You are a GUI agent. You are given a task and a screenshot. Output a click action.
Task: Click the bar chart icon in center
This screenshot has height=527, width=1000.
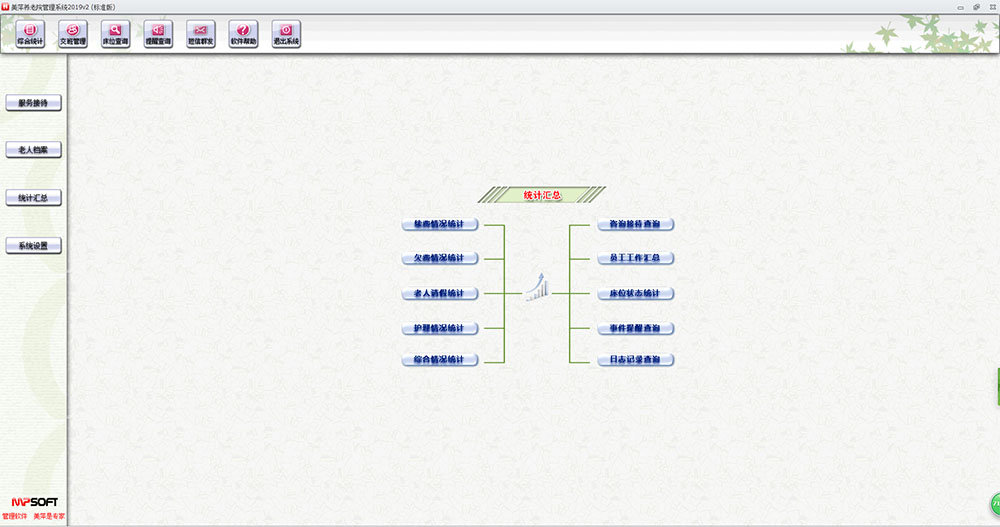[x=538, y=290]
